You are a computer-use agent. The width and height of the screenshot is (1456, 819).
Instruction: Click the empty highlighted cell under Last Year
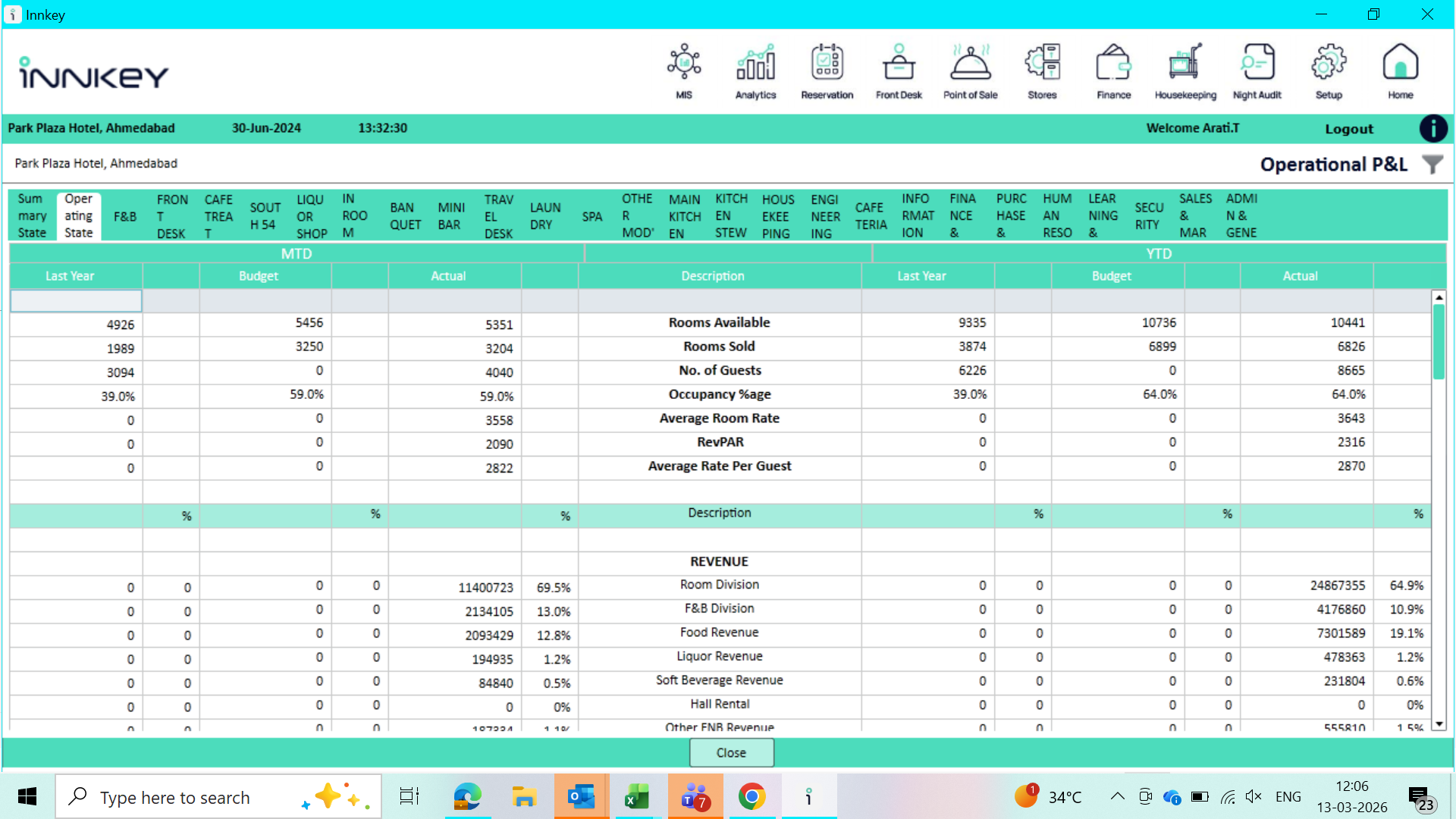click(x=76, y=300)
